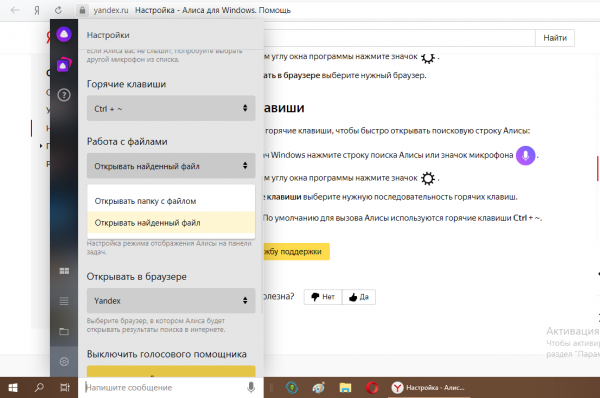Click the microphone icon in message box

(x=251, y=387)
